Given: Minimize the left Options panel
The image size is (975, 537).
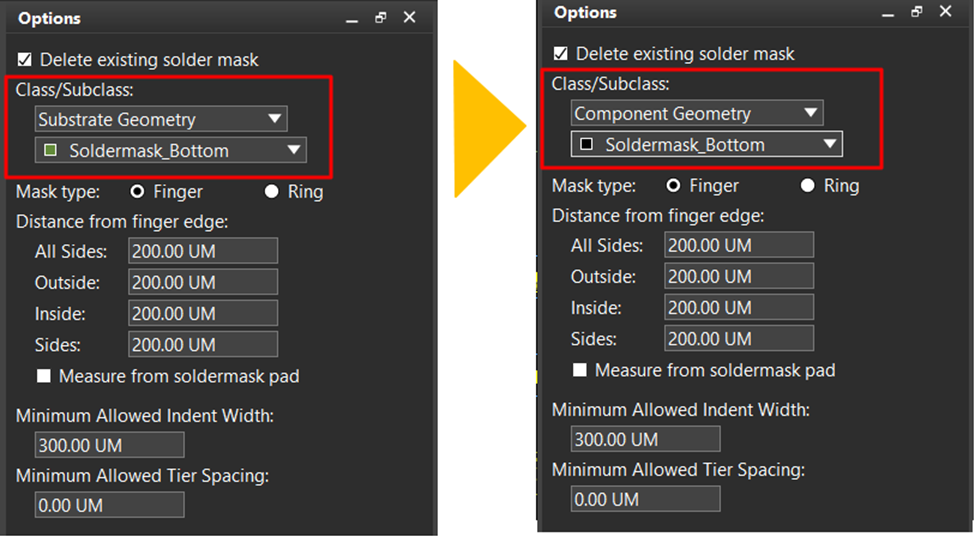Looking at the screenshot, I should pyautogui.click(x=352, y=20).
